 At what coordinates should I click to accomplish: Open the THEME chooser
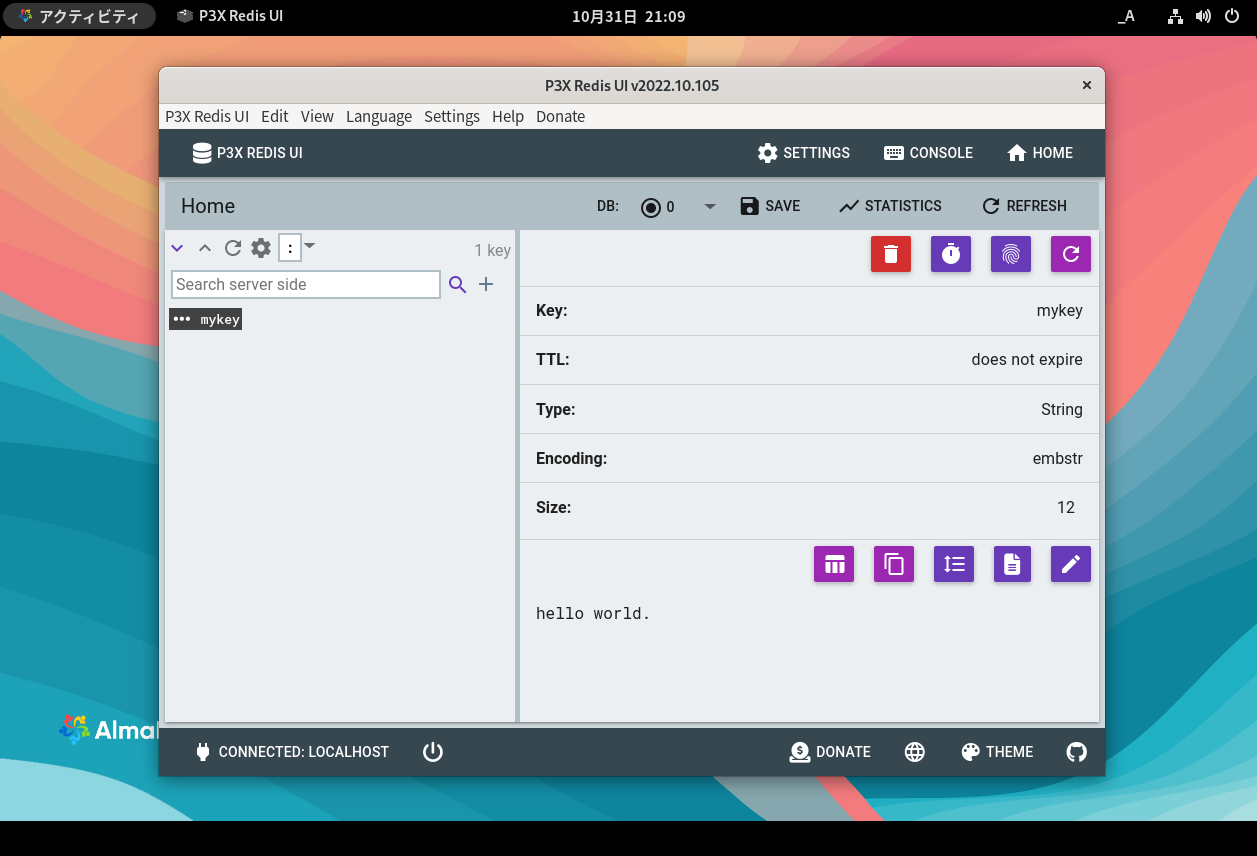pos(997,752)
